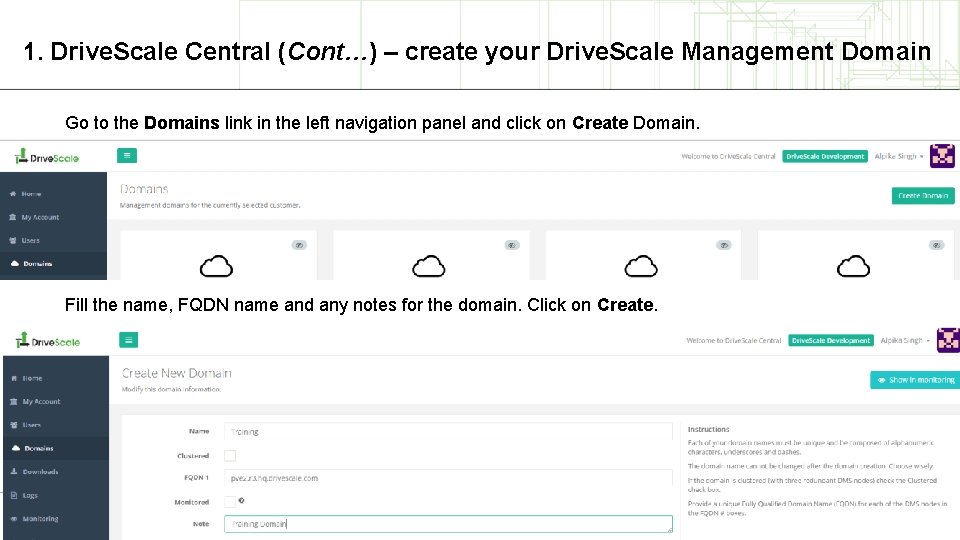Click the Create Domain button
Viewport: 960px width, 540px height.
click(x=923, y=195)
